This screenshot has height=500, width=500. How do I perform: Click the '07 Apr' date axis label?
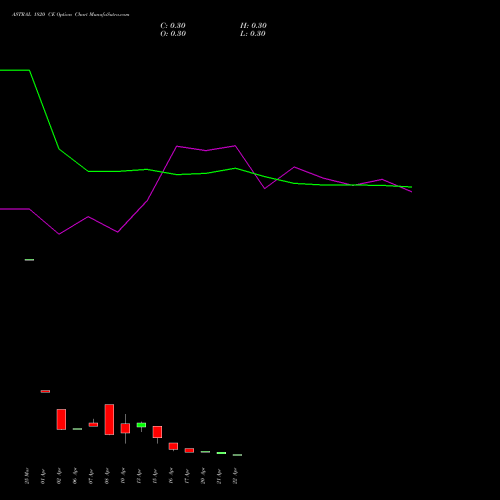91,476
